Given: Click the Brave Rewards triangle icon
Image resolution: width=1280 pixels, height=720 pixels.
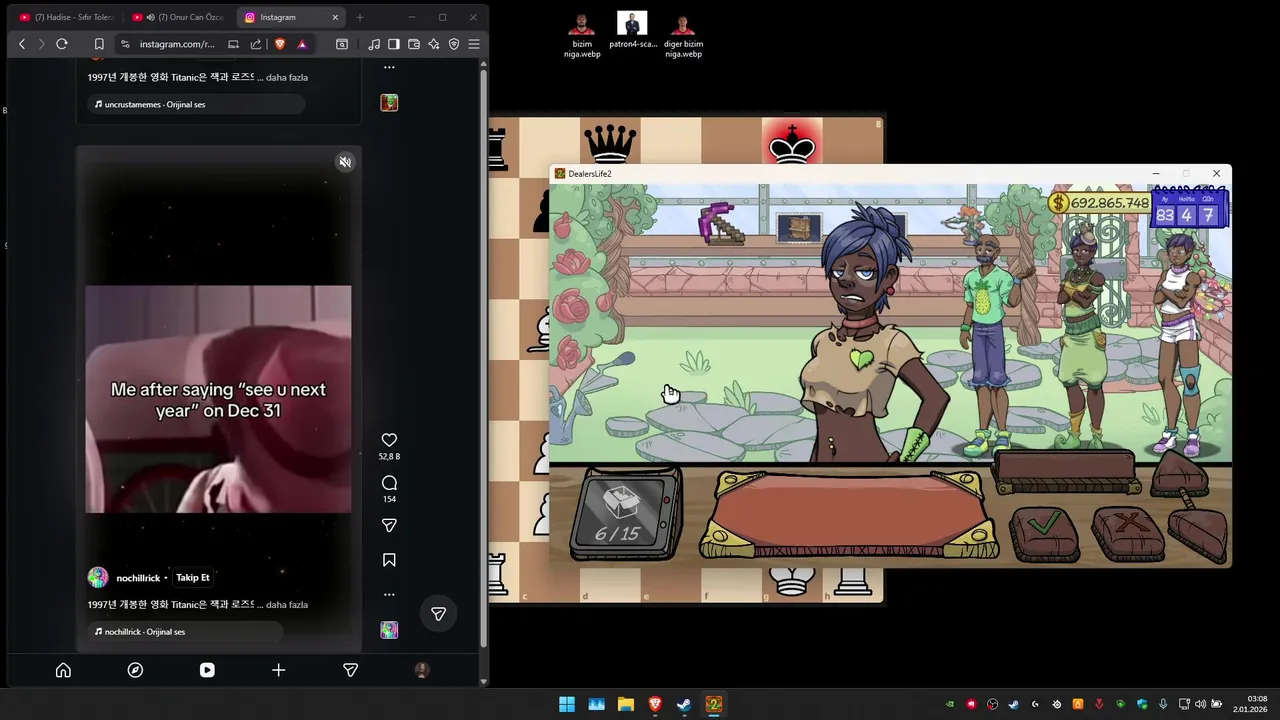Looking at the screenshot, I should (302, 44).
